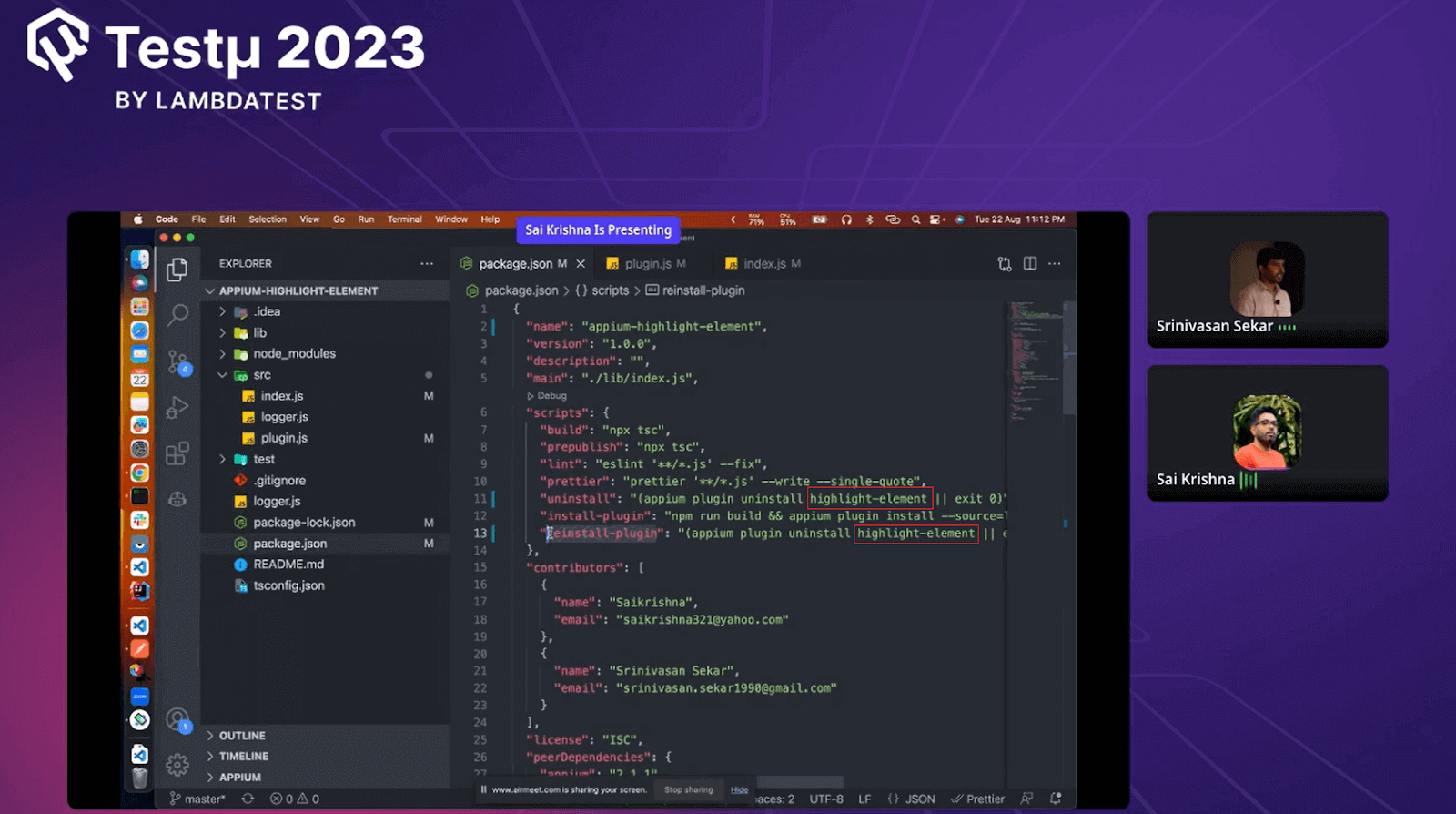The image size is (1456, 814).
Task: Switch to the index.js editor tab
Action: pos(763,263)
